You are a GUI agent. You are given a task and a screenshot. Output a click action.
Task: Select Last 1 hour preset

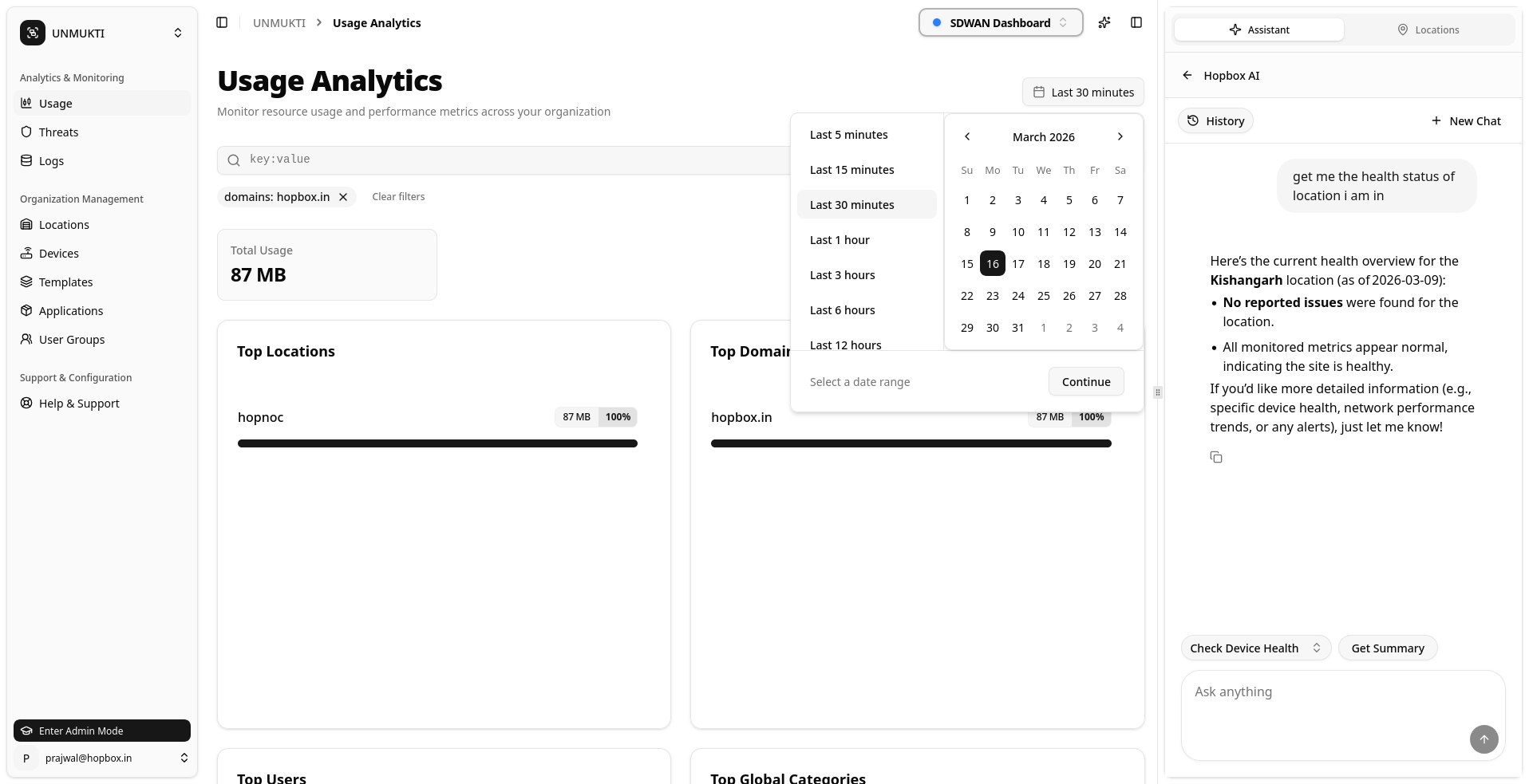pos(840,240)
